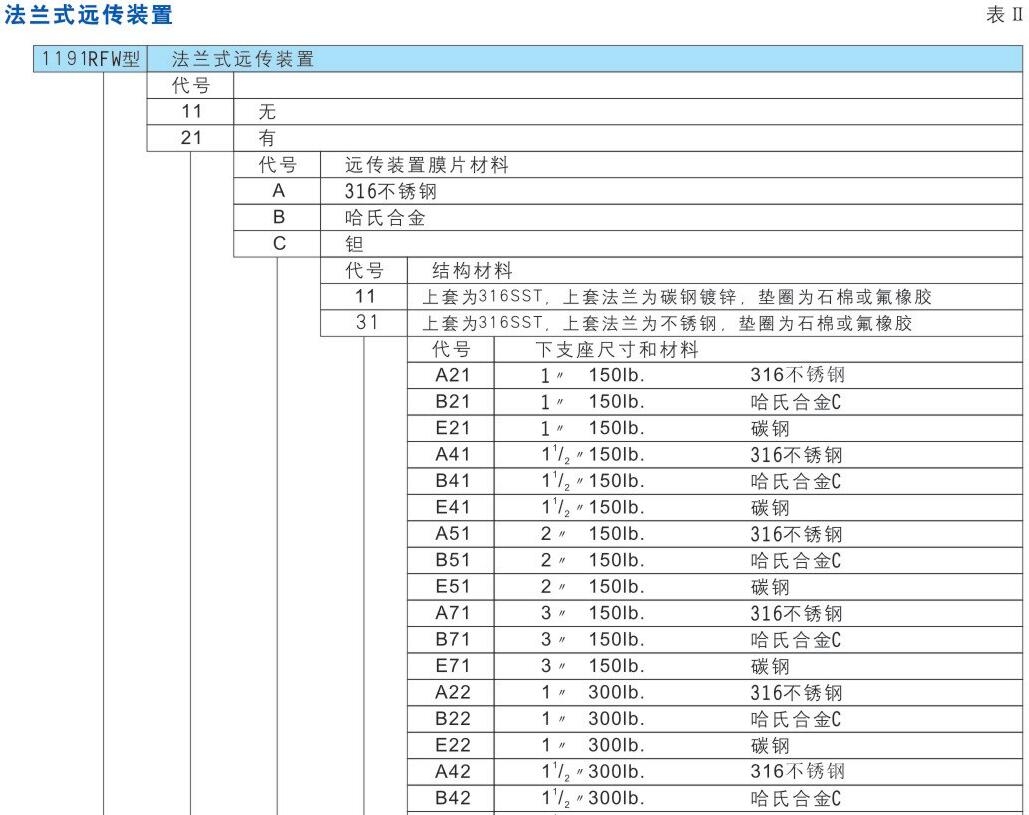Click code 21 beside 有

[190, 139]
